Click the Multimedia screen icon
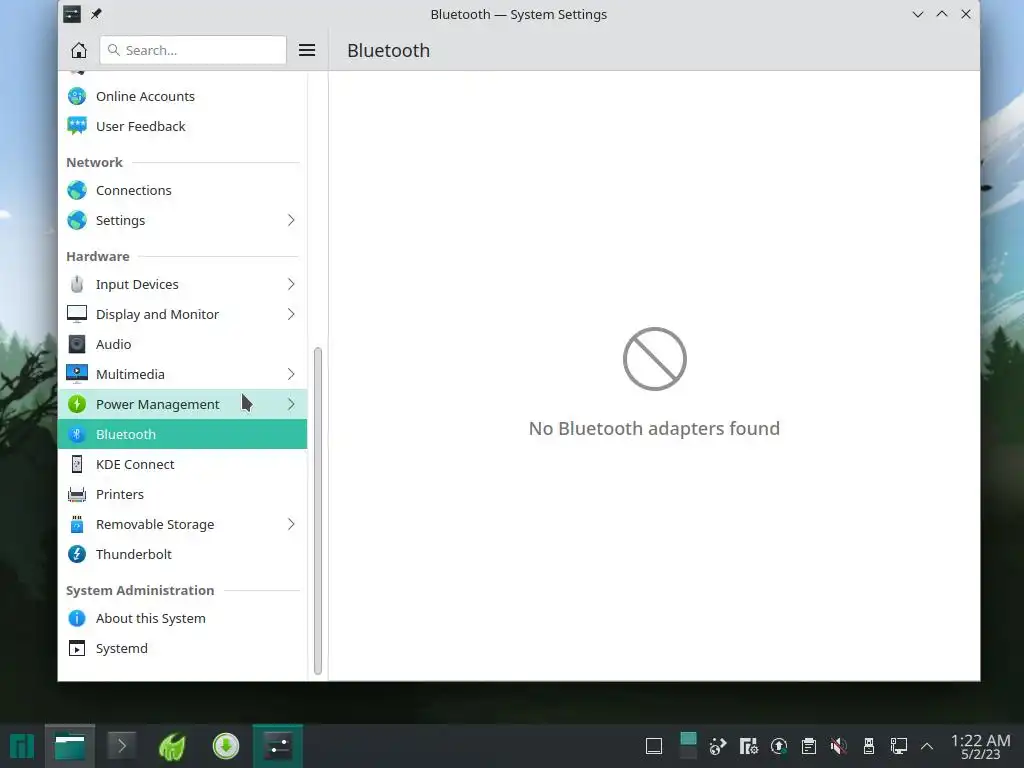This screenshot has height=768, width=1024. pyautogui.click(x=76, y=374)
